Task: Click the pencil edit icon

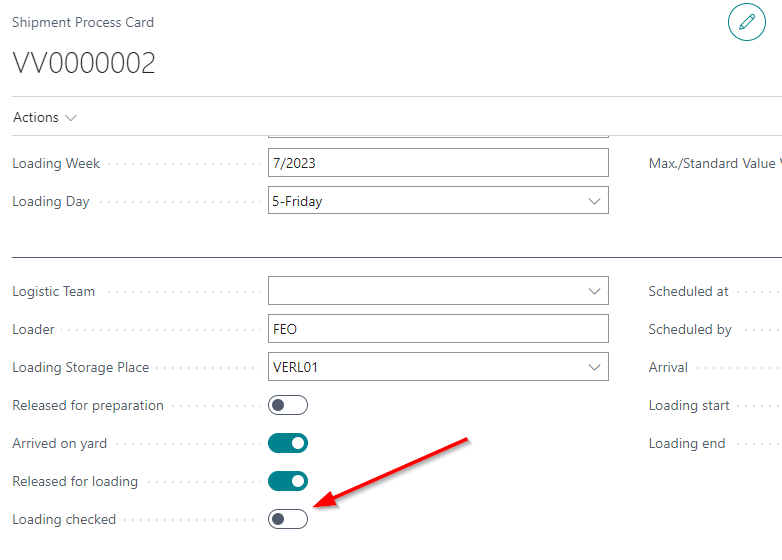Action: 746,22
